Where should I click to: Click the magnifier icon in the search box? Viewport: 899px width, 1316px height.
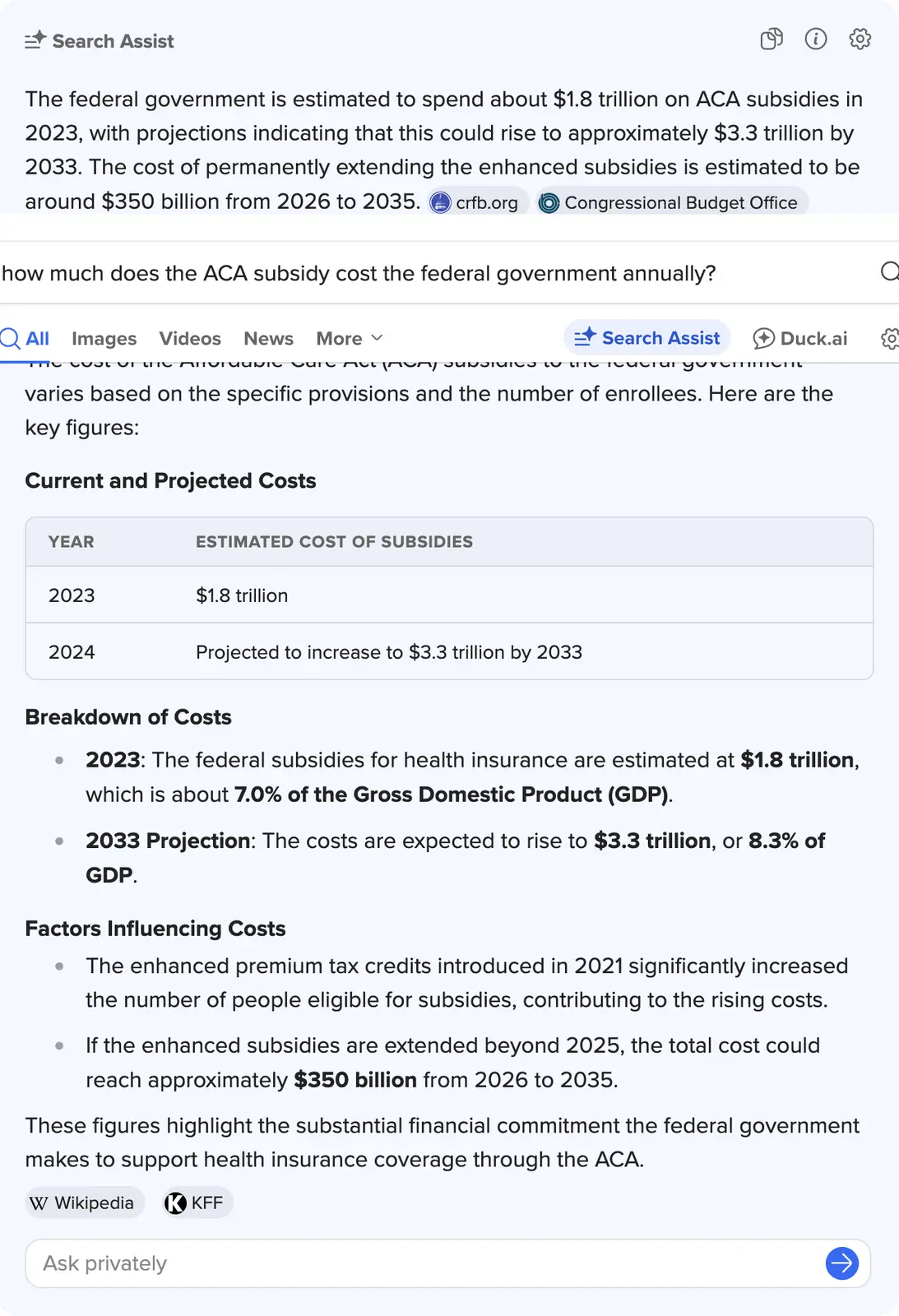pos(888,272)
